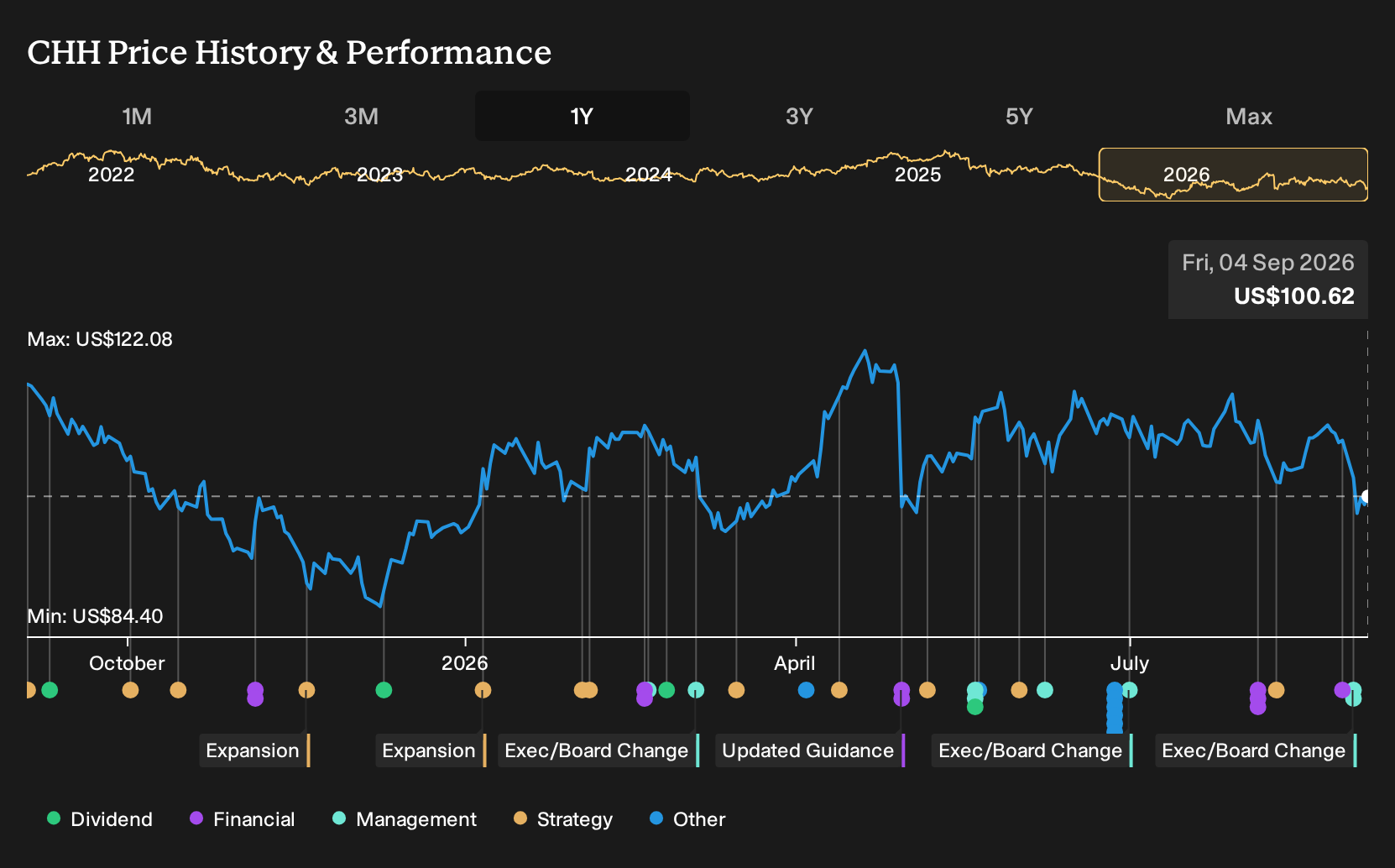Open the Updated Guidance event label
This screenshot has height=868, width=1395.
[x=810, y=750]
